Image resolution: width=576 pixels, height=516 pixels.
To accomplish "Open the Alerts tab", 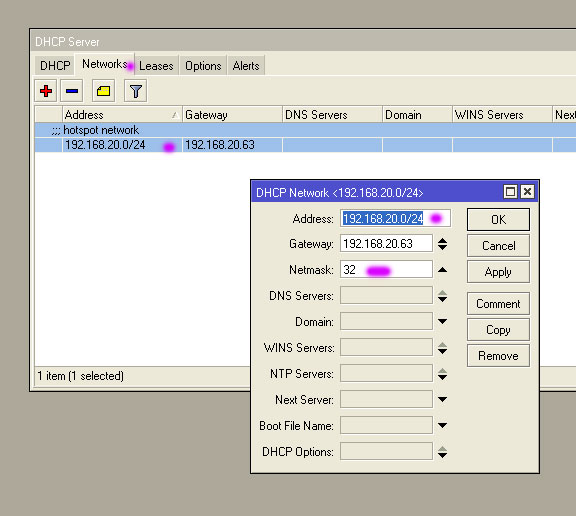I will [x=246, y=66].
